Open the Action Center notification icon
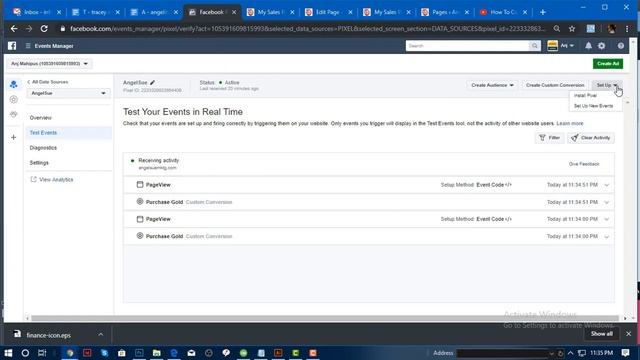 pyautogui.click(x=626, y=353)
